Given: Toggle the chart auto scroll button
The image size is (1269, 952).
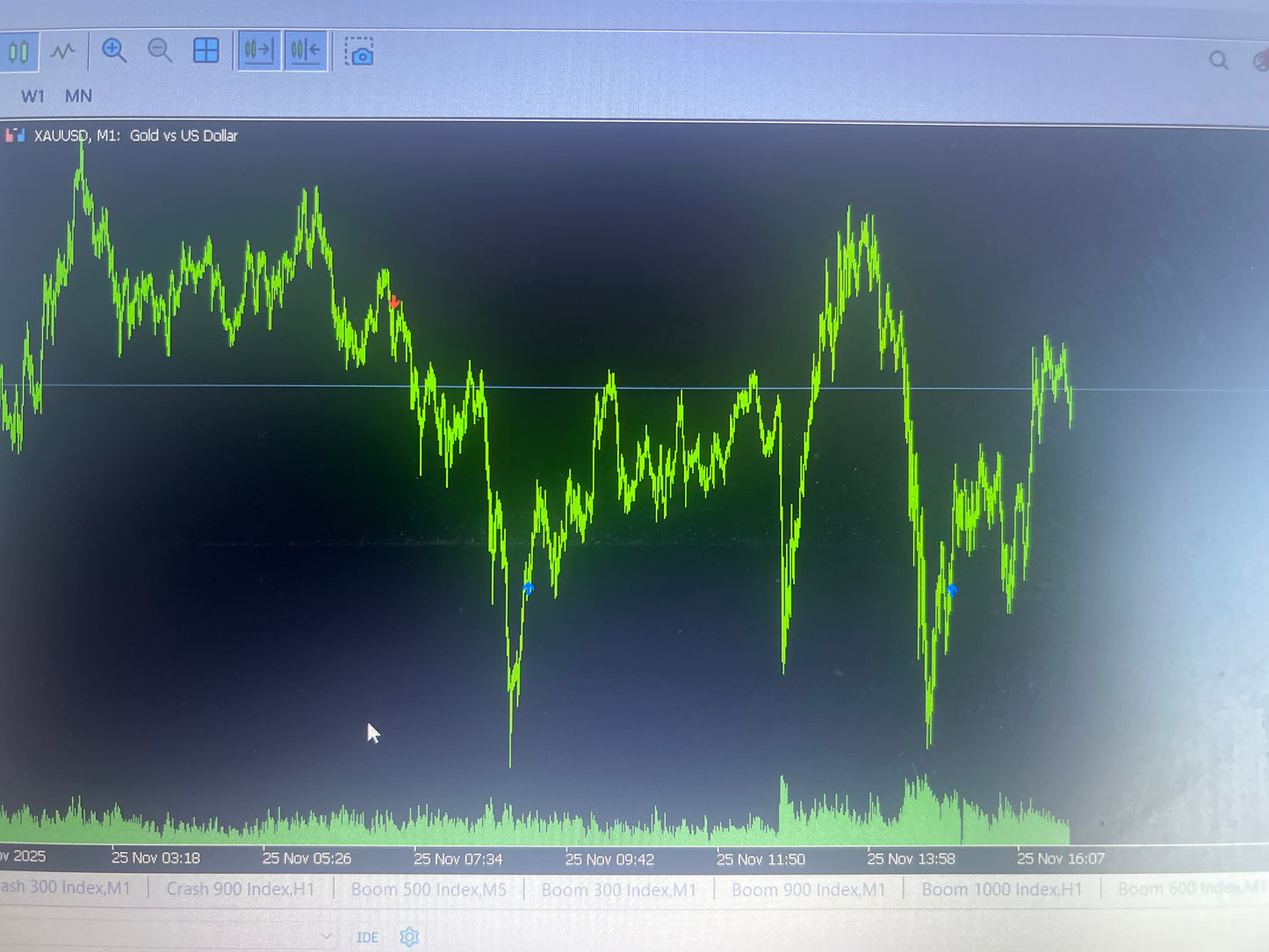Looking at the screenshot, I should [257, 50].
